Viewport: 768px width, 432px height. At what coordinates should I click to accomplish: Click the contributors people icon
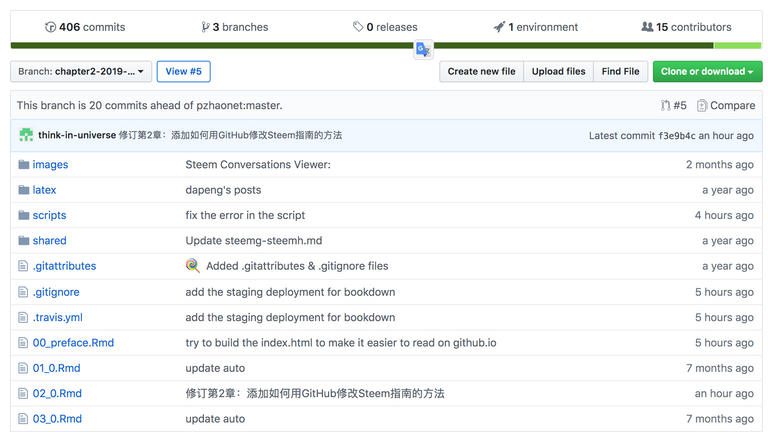tap(648, 27)
